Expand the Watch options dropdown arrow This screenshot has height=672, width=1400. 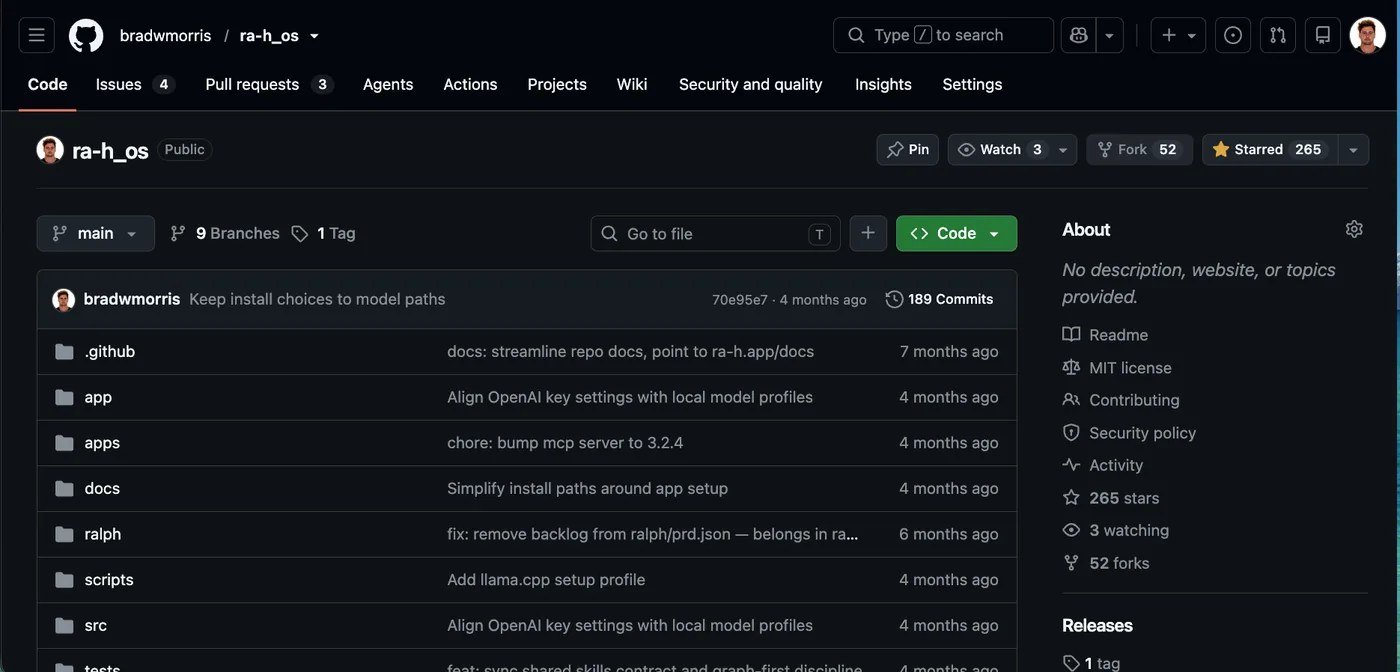pos(1063,150)
